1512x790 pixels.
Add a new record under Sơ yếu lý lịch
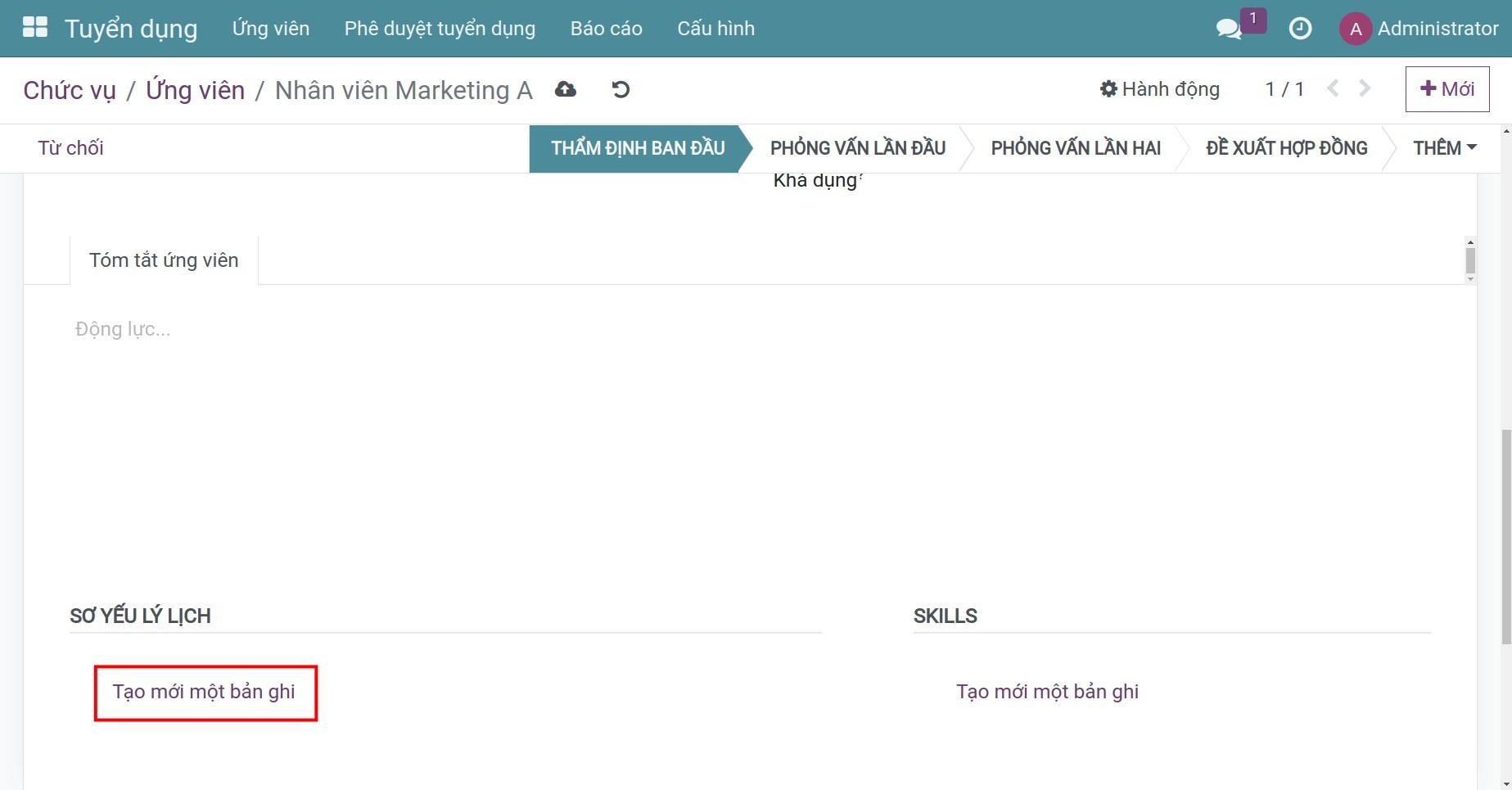coord(204,692)
